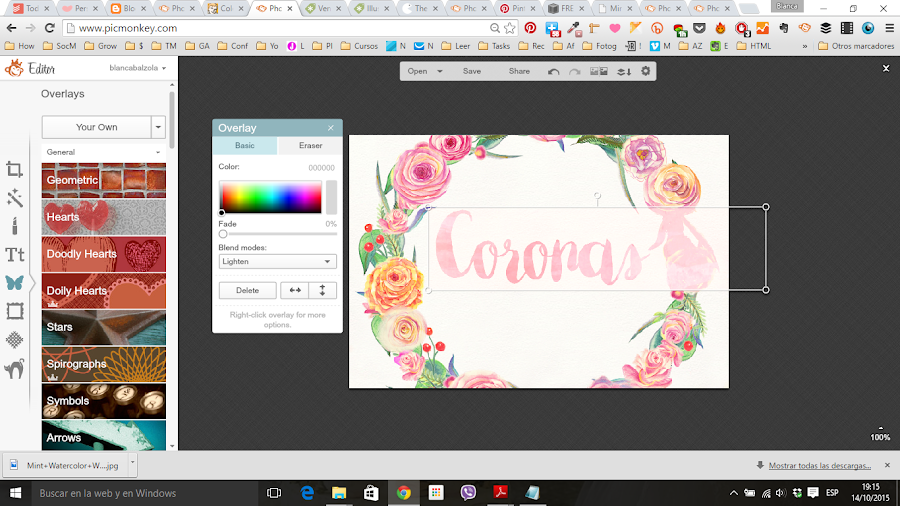The image size is (900, 506).
Task: Delete the selected overlay
Action: (x=247, y=290)
